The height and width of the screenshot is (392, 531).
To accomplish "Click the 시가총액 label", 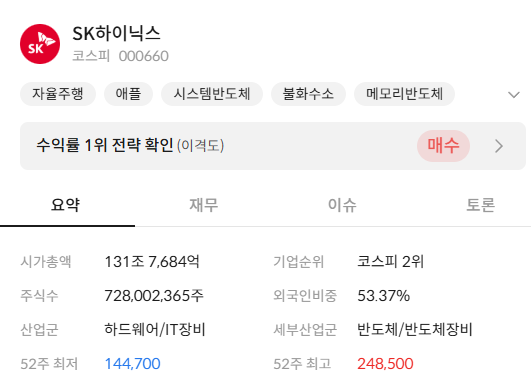I will point(46,262).
